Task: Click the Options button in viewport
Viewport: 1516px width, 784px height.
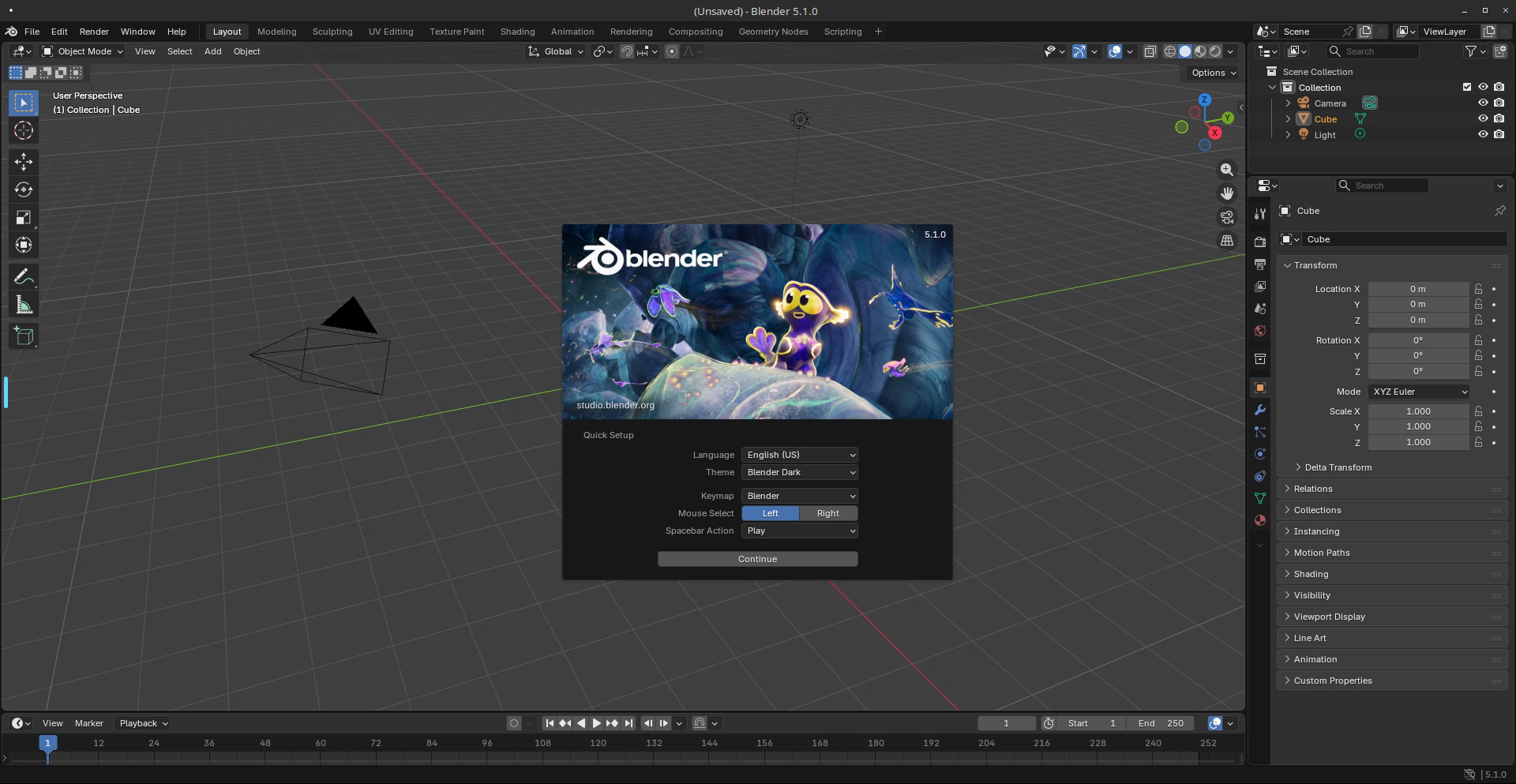Action: click(x=1213, y=73)
